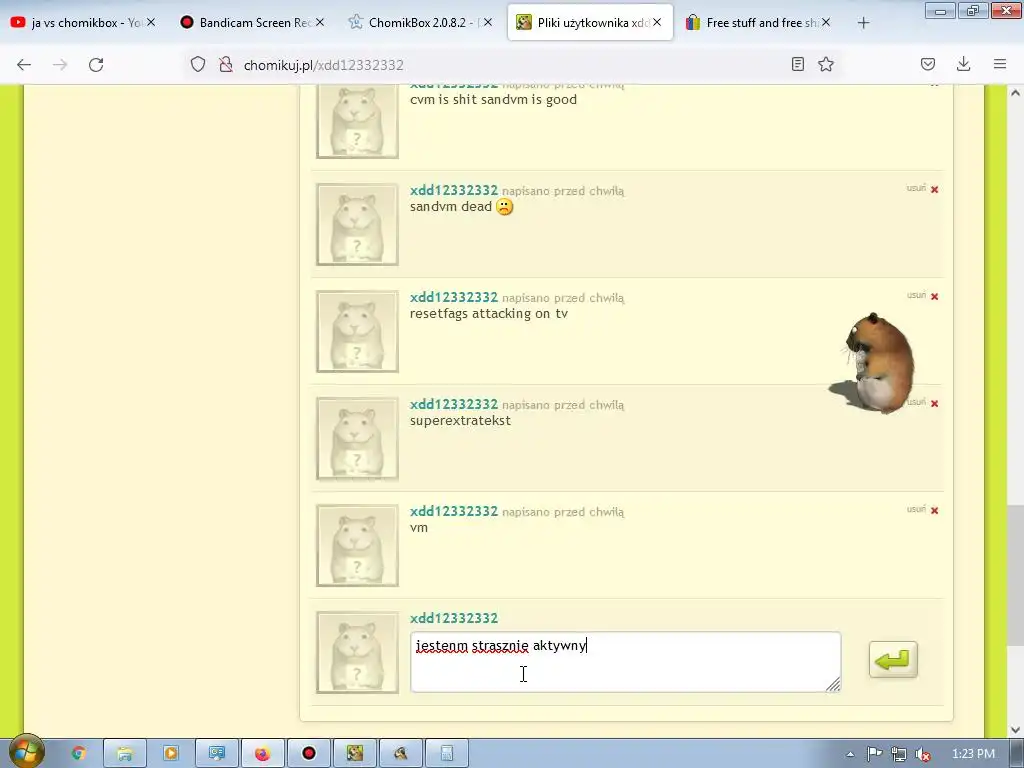This screenshot has width=1024, height=768.
Task: Open xdd12332332 profile from 'superextratekst' comment
Action: click(454, 404)
